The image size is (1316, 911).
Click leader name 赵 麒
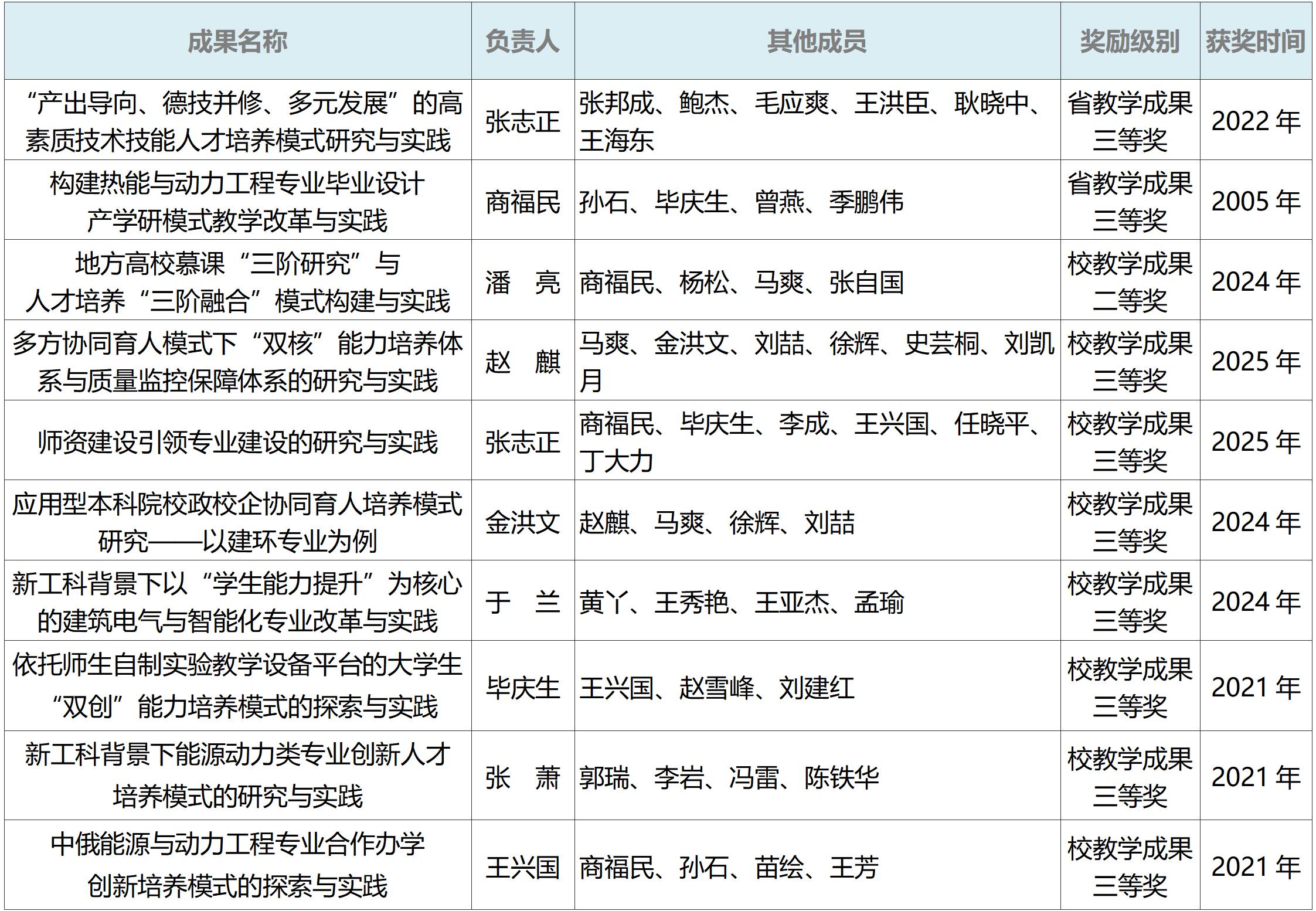522,362
